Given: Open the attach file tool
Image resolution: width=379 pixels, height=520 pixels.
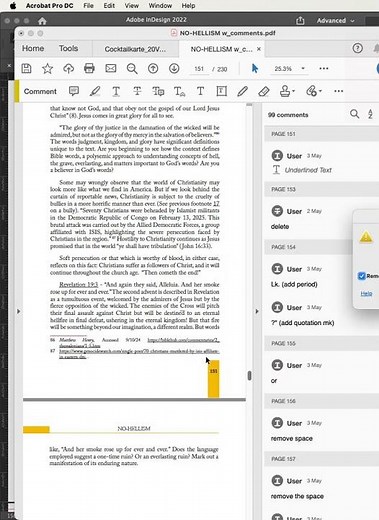Looking at the screenshot, I should pos(313,91).
